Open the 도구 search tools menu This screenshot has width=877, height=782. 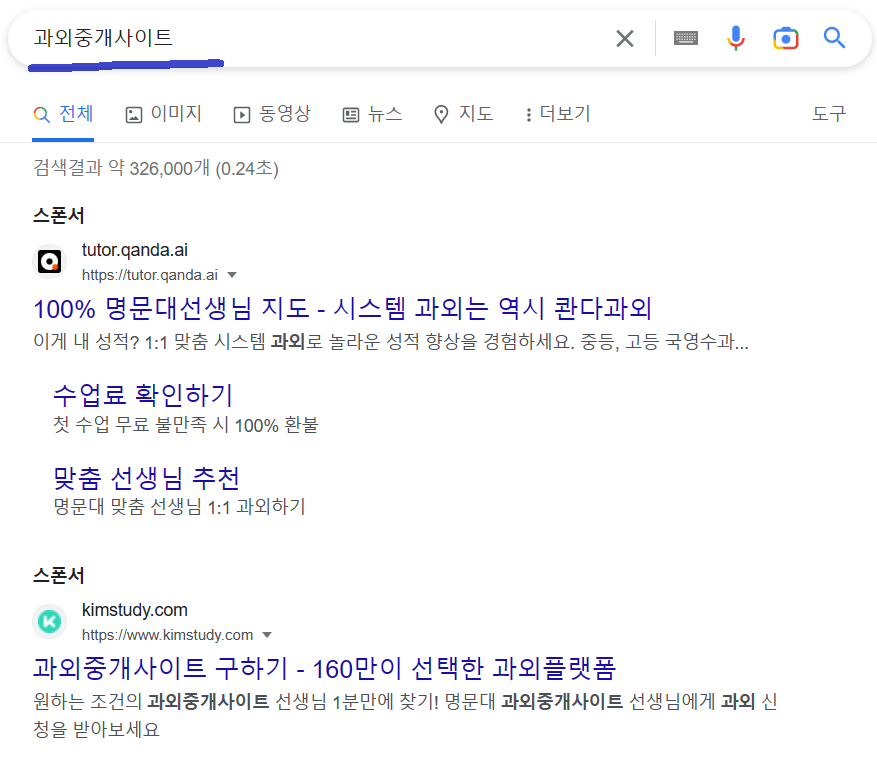click(829, 114)
